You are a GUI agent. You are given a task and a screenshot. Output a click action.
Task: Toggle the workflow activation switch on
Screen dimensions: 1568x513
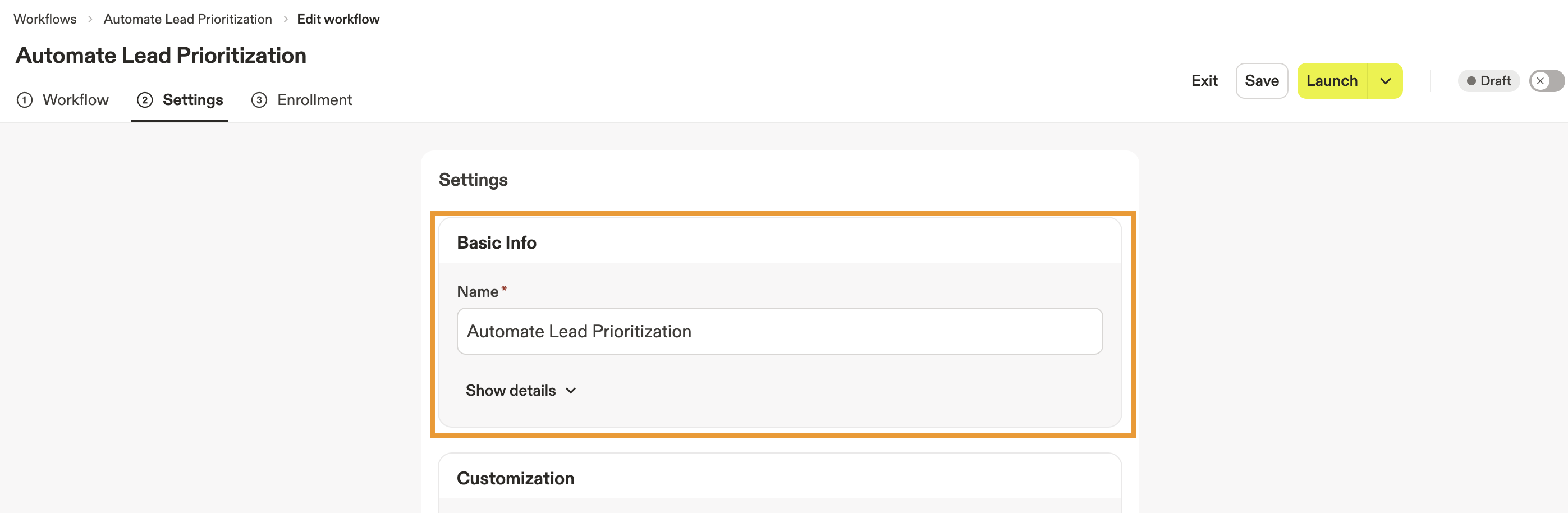(1546, 81)
